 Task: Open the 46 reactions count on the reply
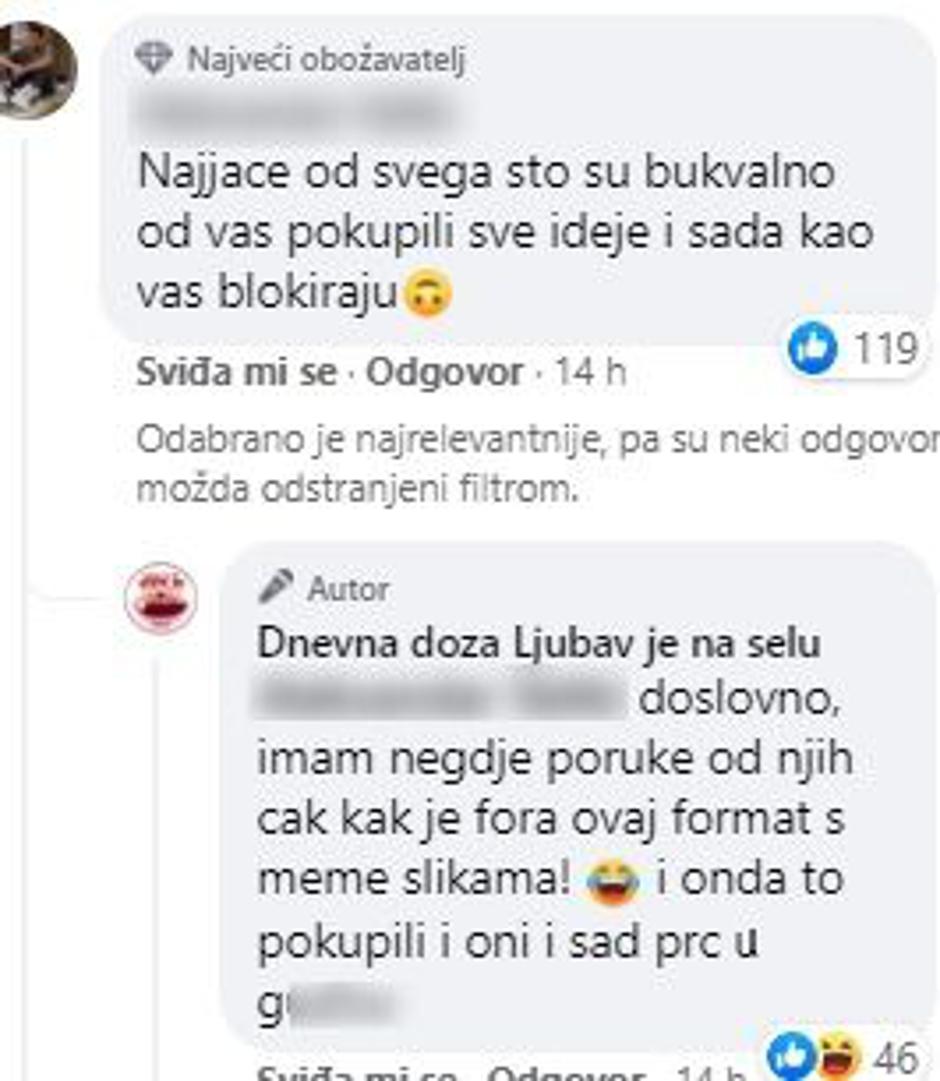pos(897,1056)
